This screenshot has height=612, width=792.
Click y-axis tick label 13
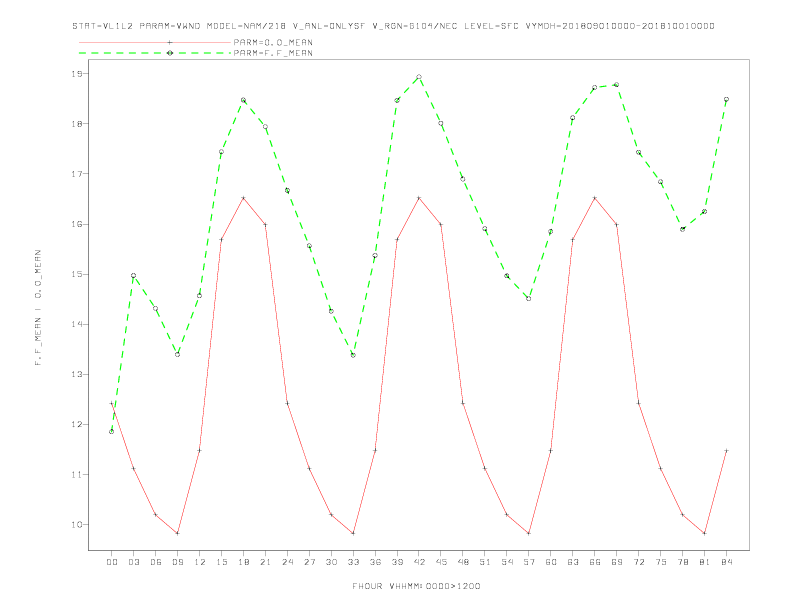76,374
